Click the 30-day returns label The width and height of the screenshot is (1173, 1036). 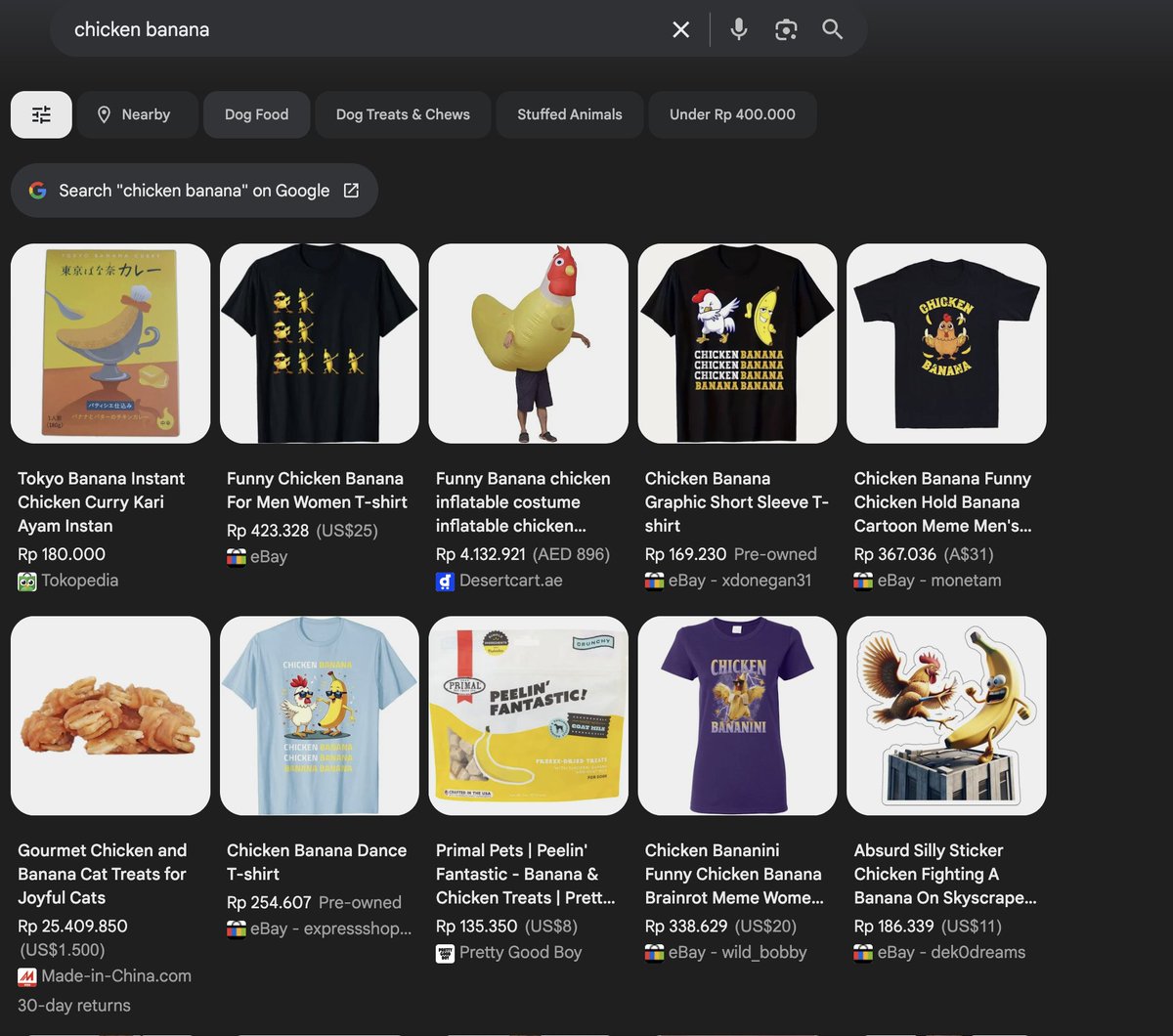[74, 1006]
